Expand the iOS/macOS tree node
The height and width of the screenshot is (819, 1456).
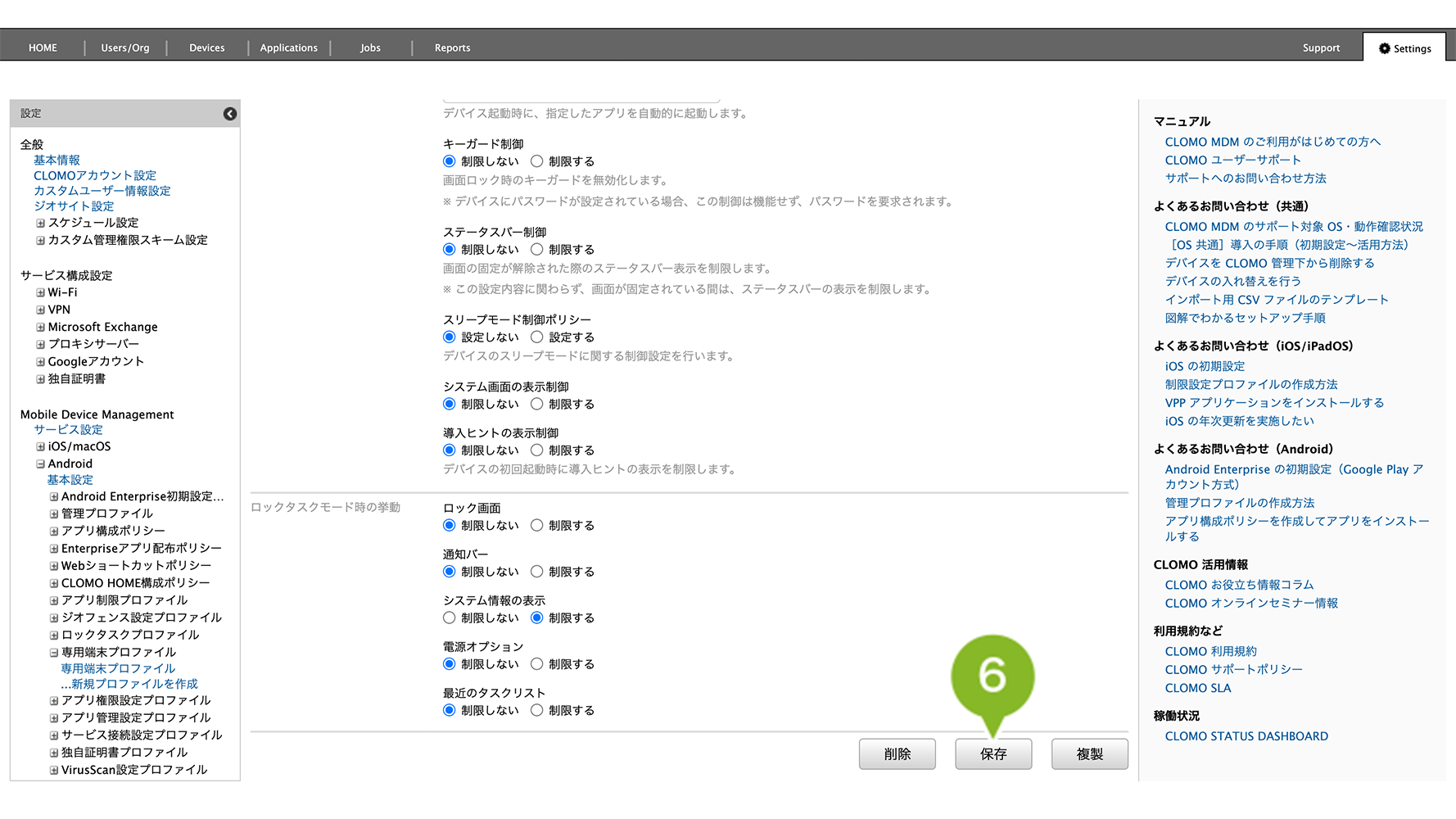[x=40, y=447]
